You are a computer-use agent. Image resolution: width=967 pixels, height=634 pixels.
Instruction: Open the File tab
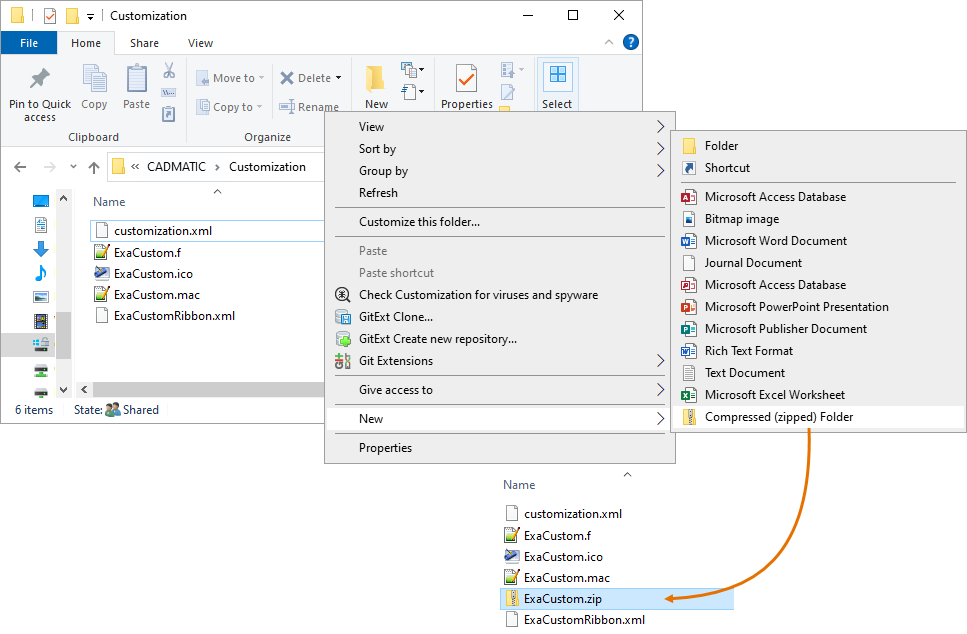click(x=29, y=43)
